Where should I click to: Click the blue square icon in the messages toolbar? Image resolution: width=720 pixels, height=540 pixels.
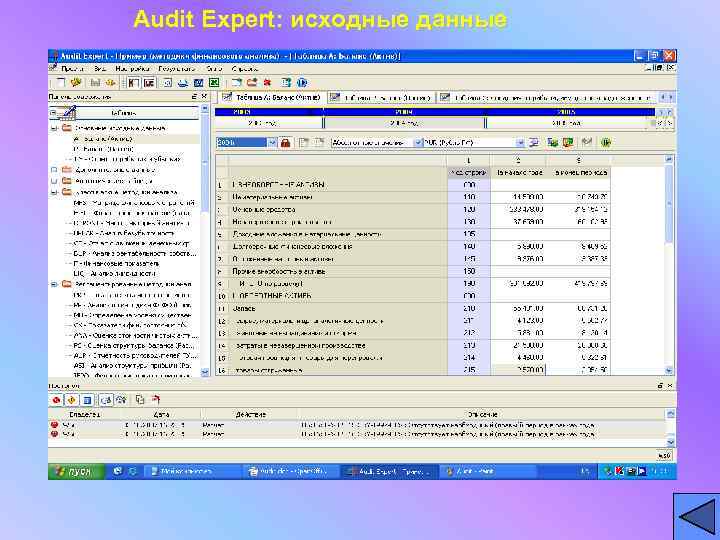click(x=87, y=400)
